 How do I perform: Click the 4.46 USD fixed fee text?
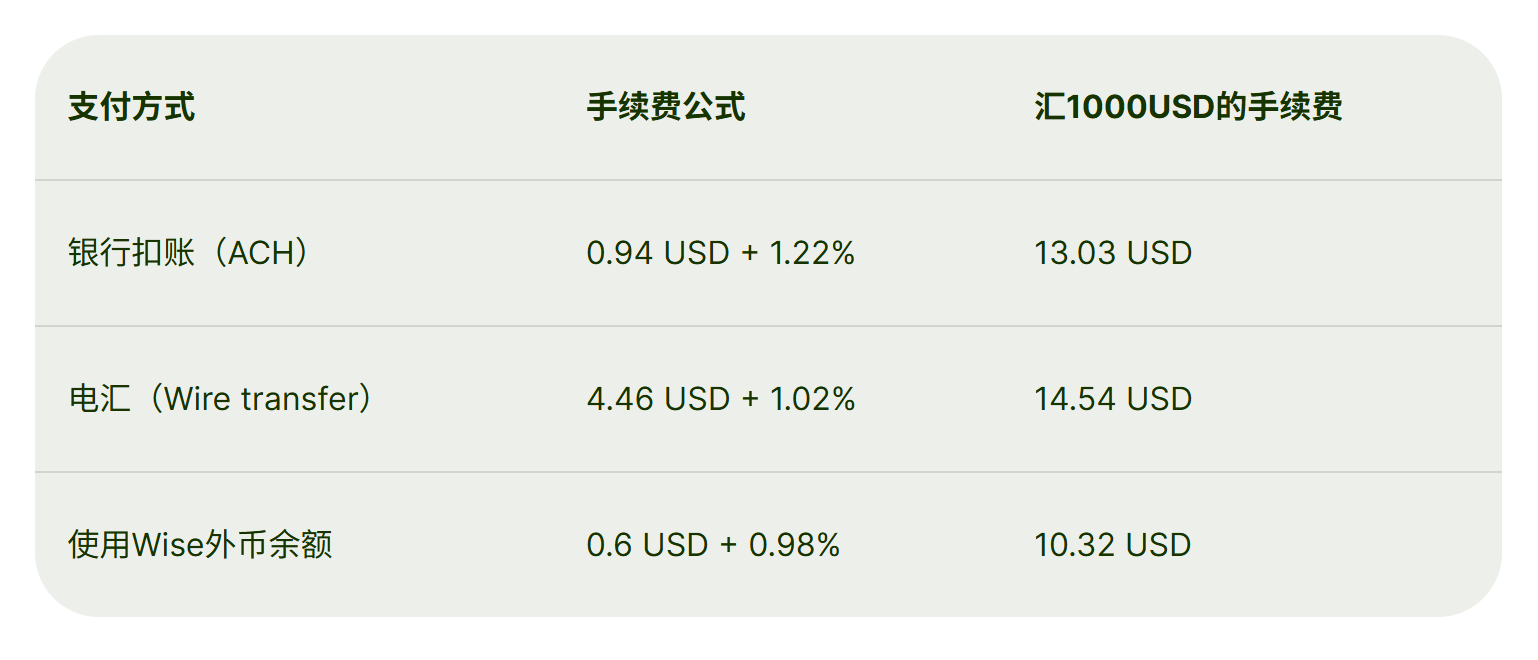click(x=658, y=399)
